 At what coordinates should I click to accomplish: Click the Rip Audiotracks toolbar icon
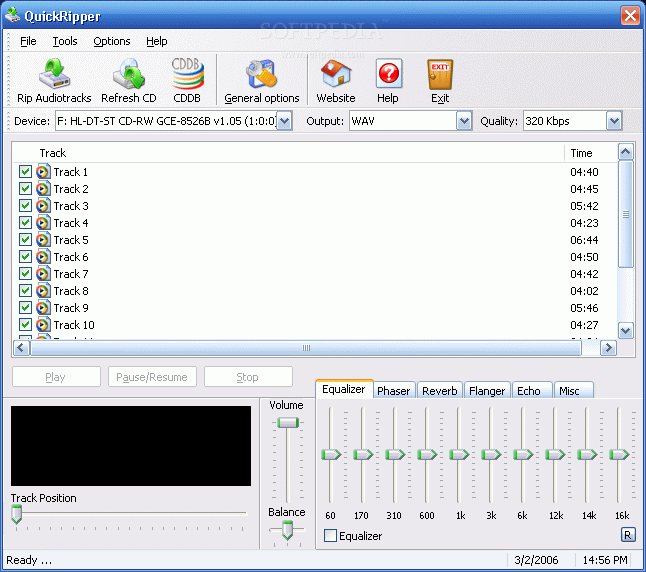tap(54, 73)
